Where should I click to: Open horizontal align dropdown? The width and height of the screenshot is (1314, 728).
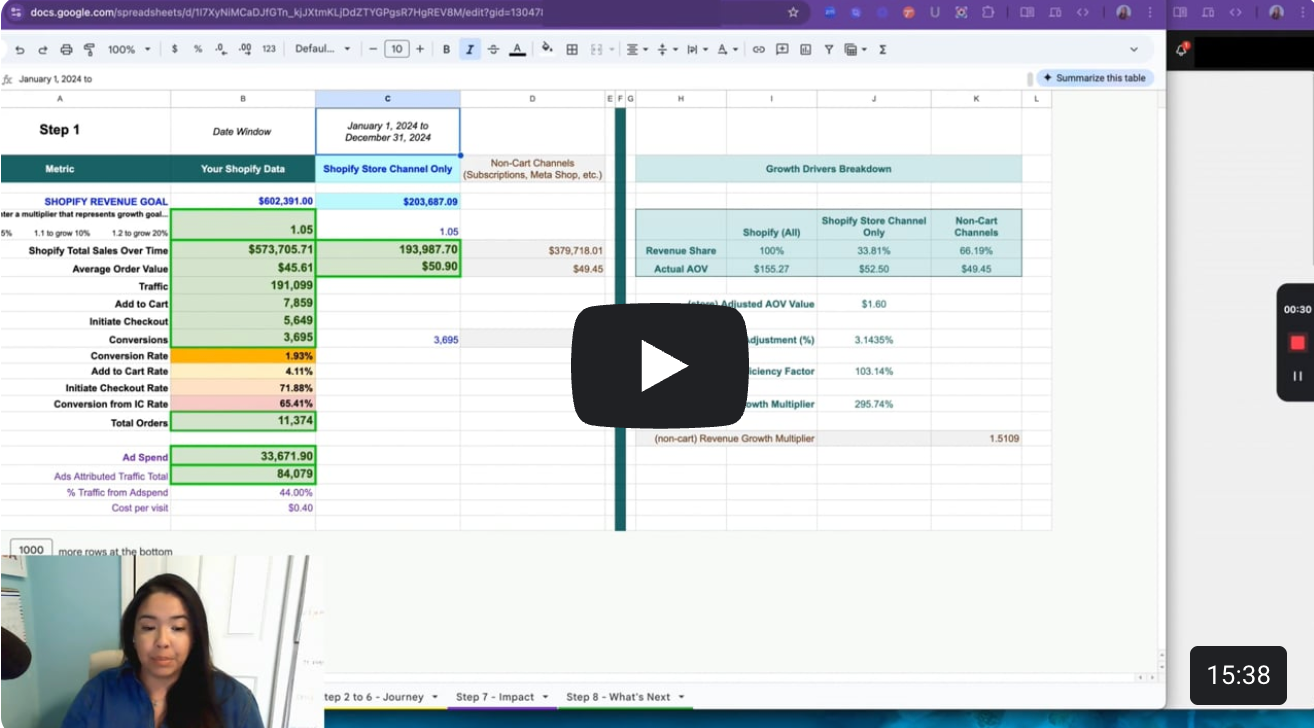pyautogui.click(x=635, y=49)
